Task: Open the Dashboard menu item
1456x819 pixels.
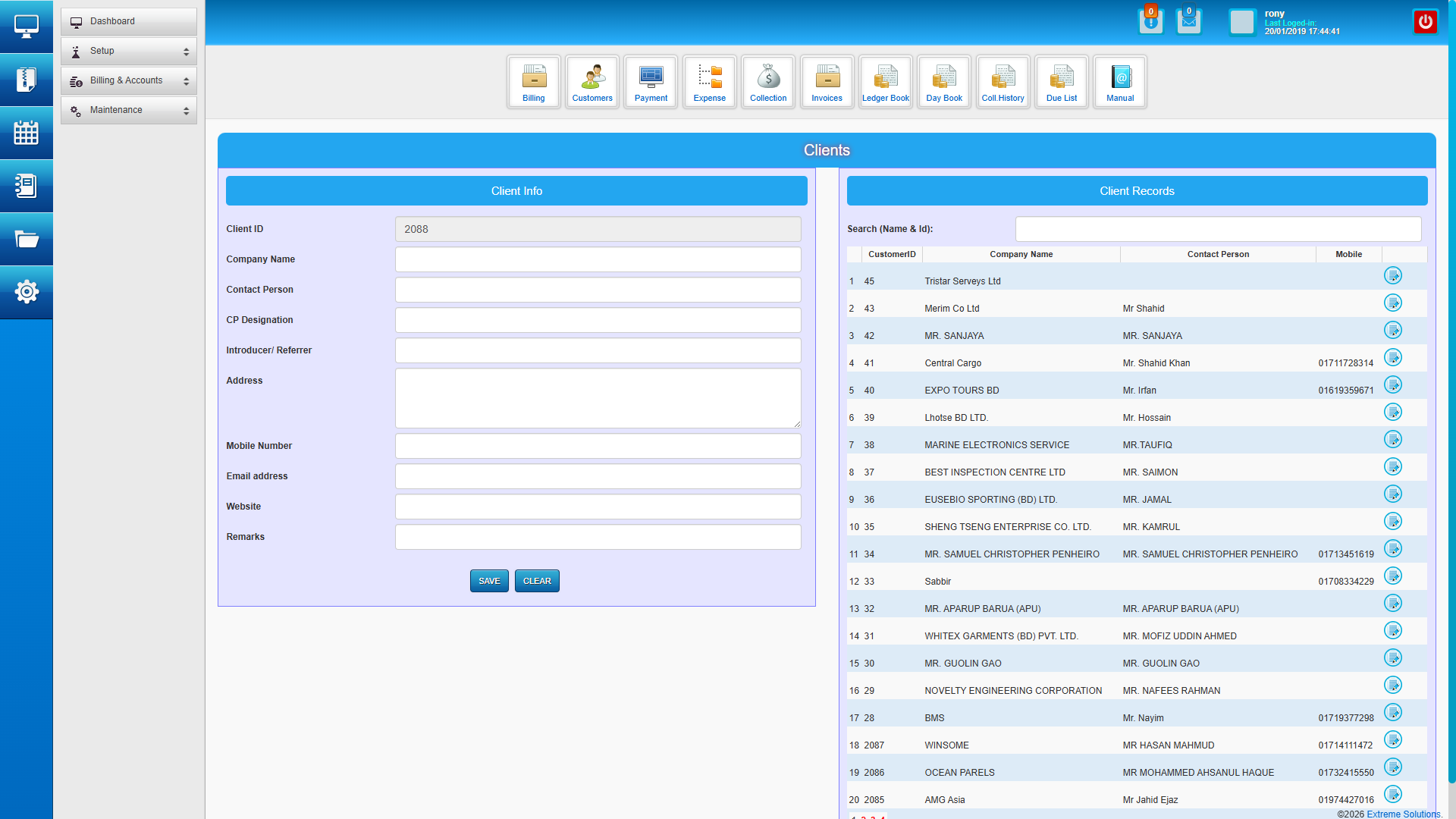Action: pos(129,21)
